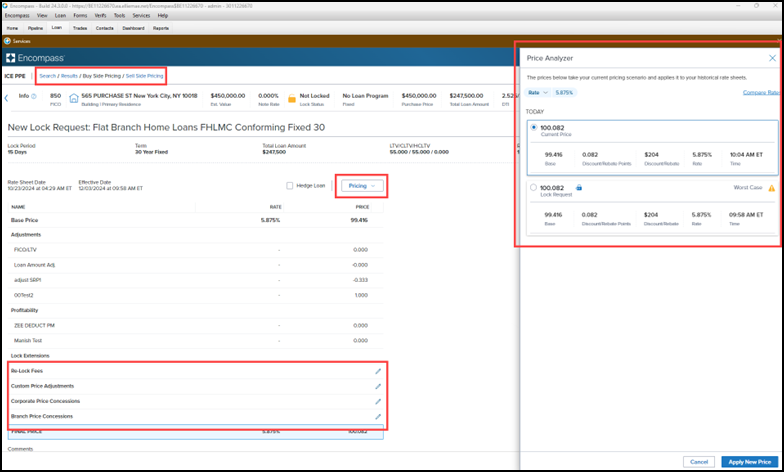The height and width of the screenshot is (472, 784).
Task: Click the 99.416 base price value in table
Action: pos(359,220)
